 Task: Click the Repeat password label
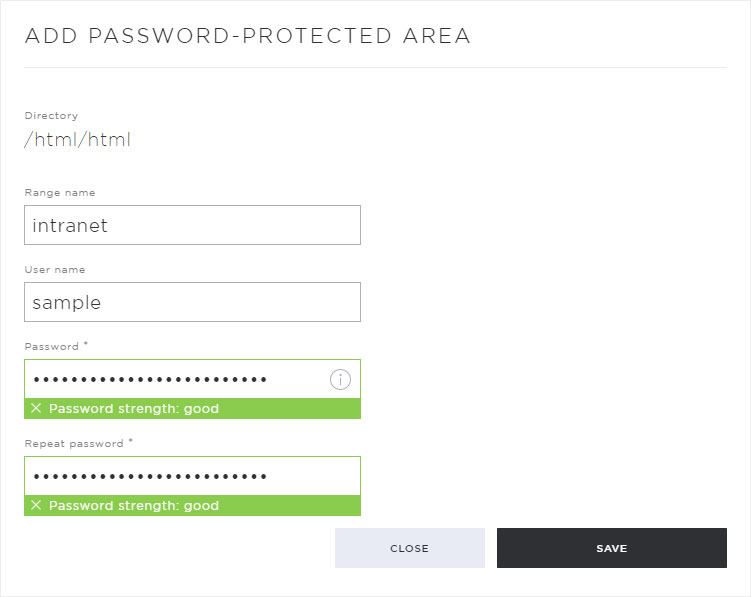tap(74, 444)
